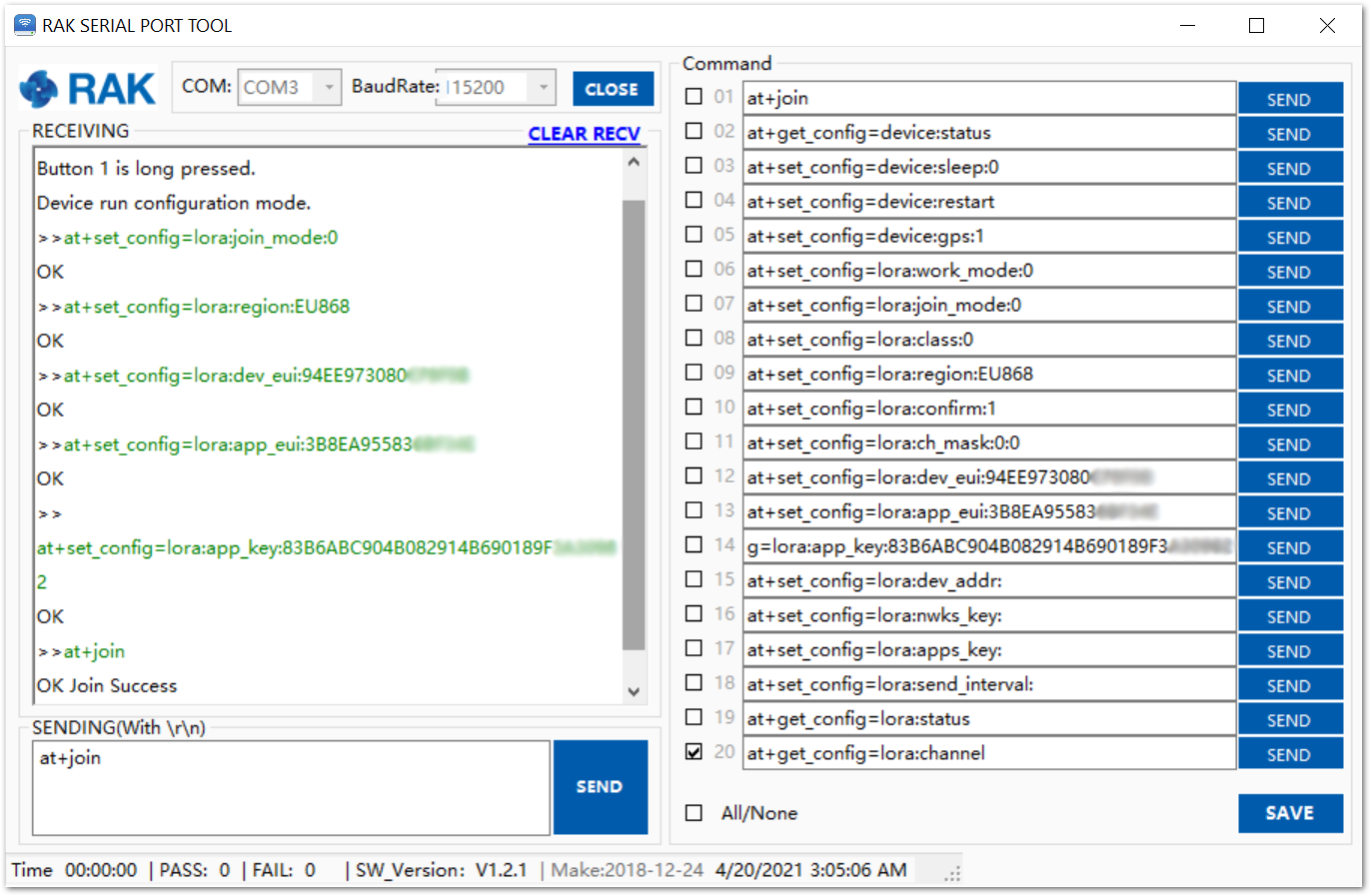Viewport: 1371px width, 896px height.
Task: Minimize the RAK Serial Port Tool window
Action: coord(1187,26)
